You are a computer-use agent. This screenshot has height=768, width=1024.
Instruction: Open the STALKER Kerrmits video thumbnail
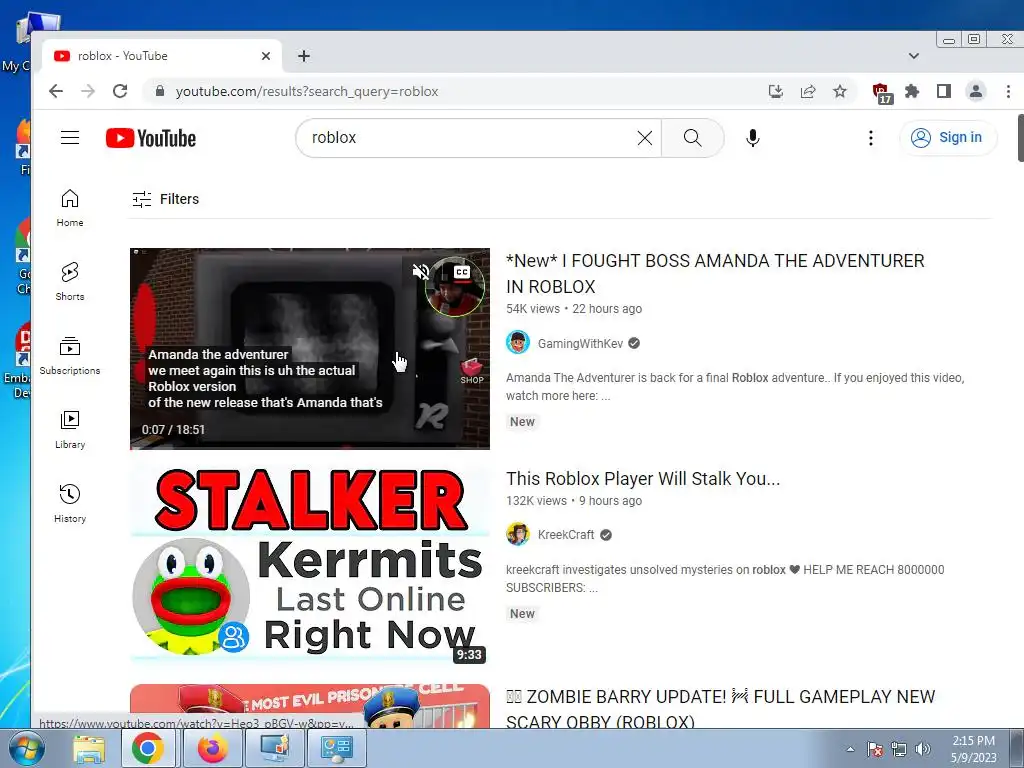[310, 564]
